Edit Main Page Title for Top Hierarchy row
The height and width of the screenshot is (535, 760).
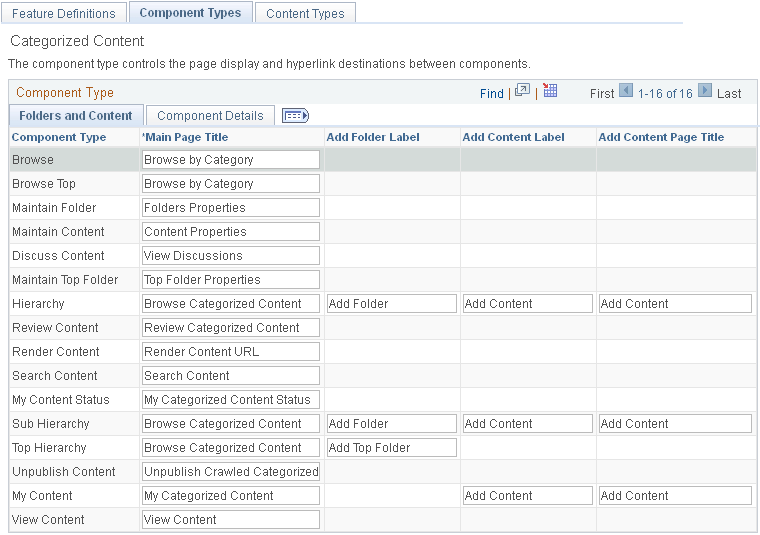231,447
